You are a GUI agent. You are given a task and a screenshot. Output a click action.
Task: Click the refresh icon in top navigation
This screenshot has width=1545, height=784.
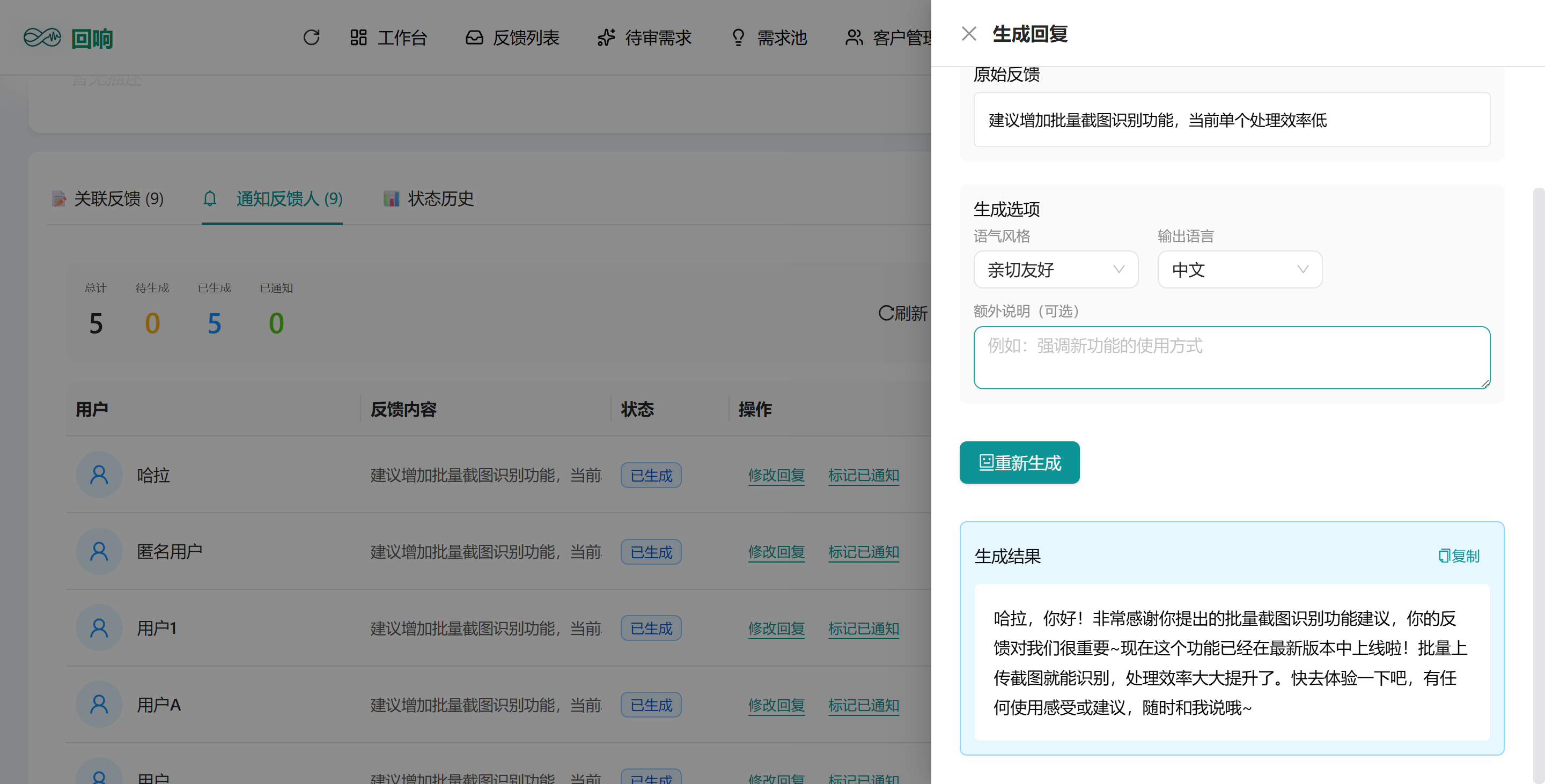[311, 38]
